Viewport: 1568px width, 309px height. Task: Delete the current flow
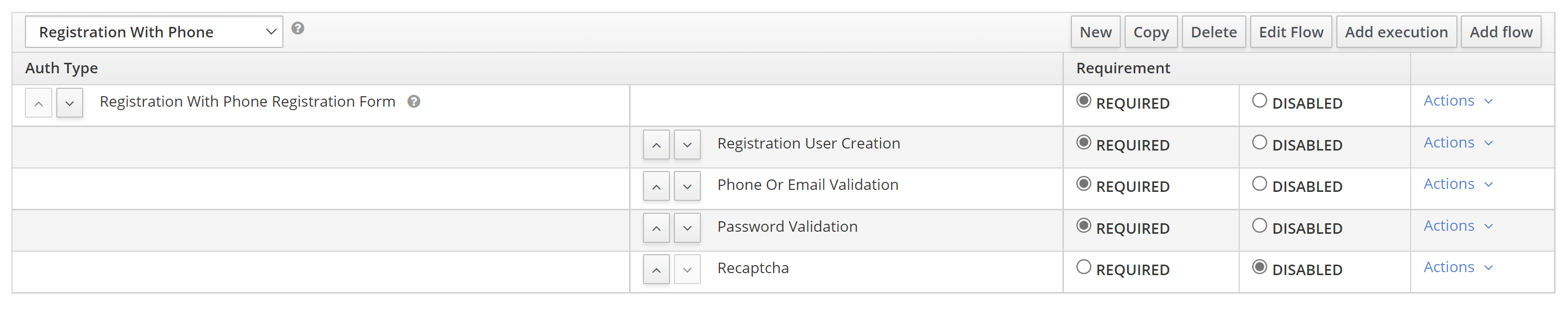click(x=1213, y=32)
